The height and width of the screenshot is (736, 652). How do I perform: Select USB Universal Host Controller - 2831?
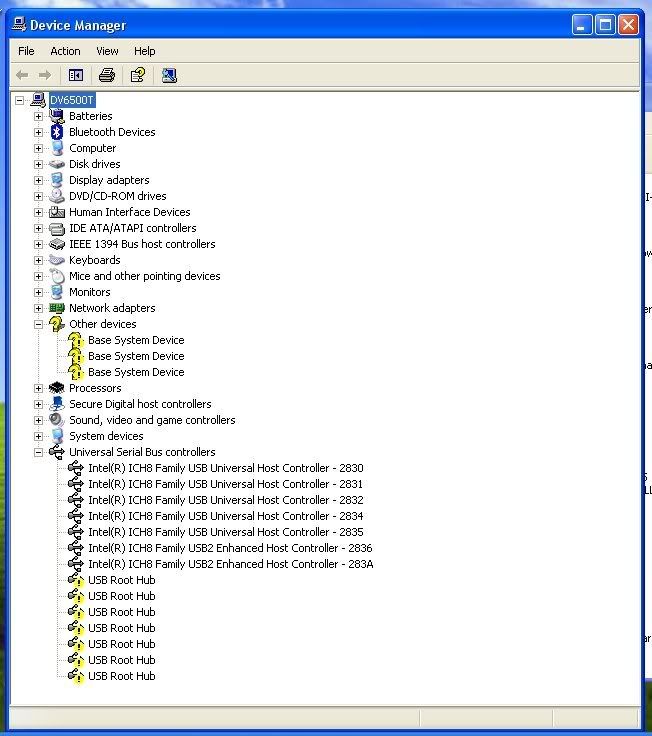pyautogui.click(x=225, y=484)
